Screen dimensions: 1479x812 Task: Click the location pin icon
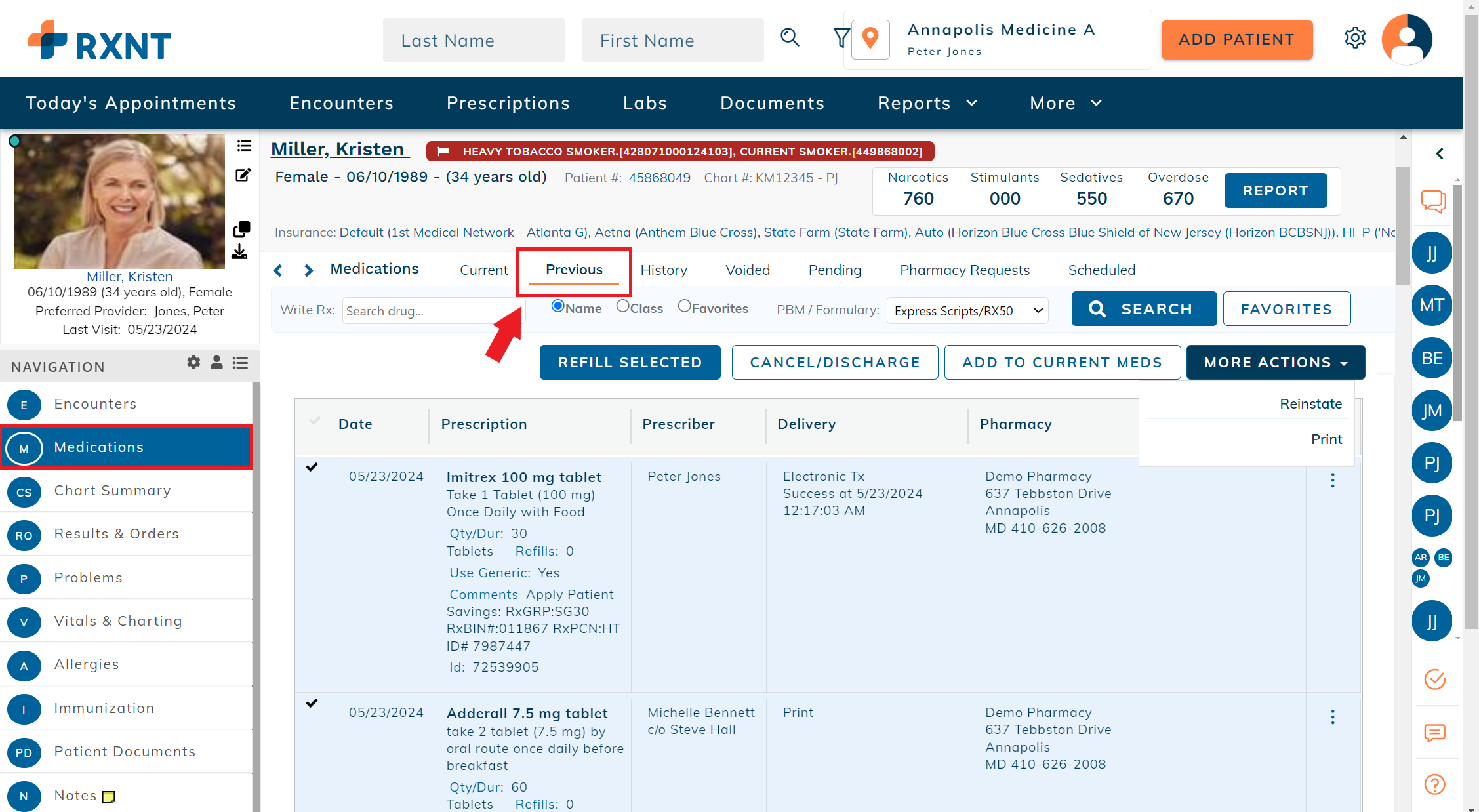click(870, 39)
